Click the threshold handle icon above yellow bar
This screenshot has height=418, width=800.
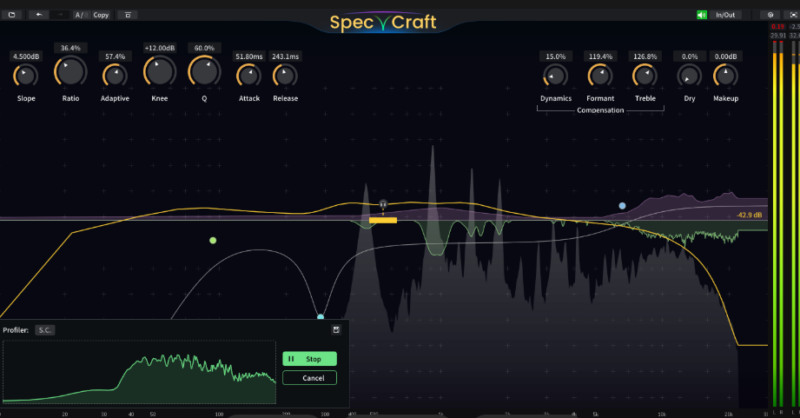[x=383, y=205]
